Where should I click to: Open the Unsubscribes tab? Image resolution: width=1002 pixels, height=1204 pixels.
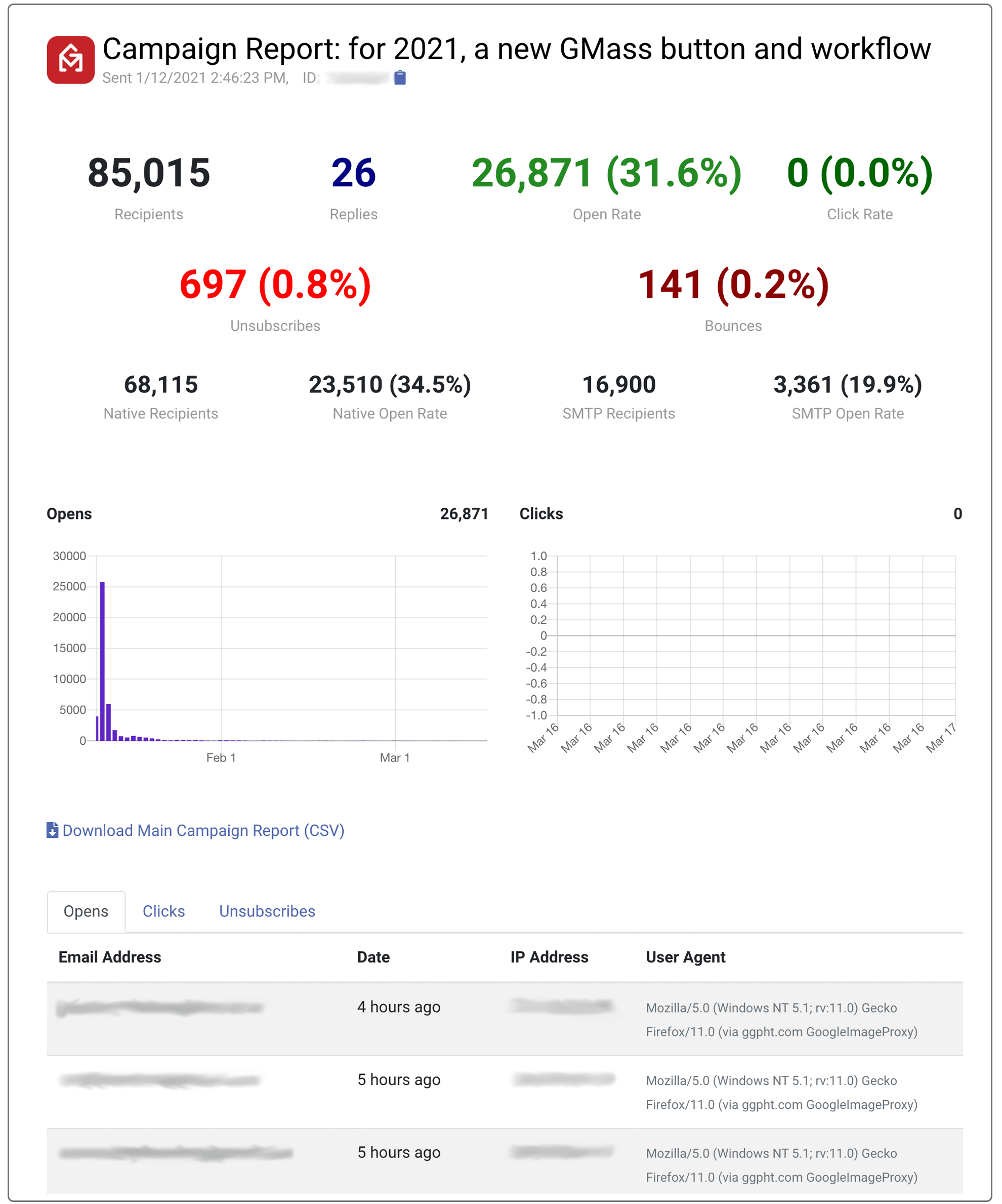coord(267,911)
